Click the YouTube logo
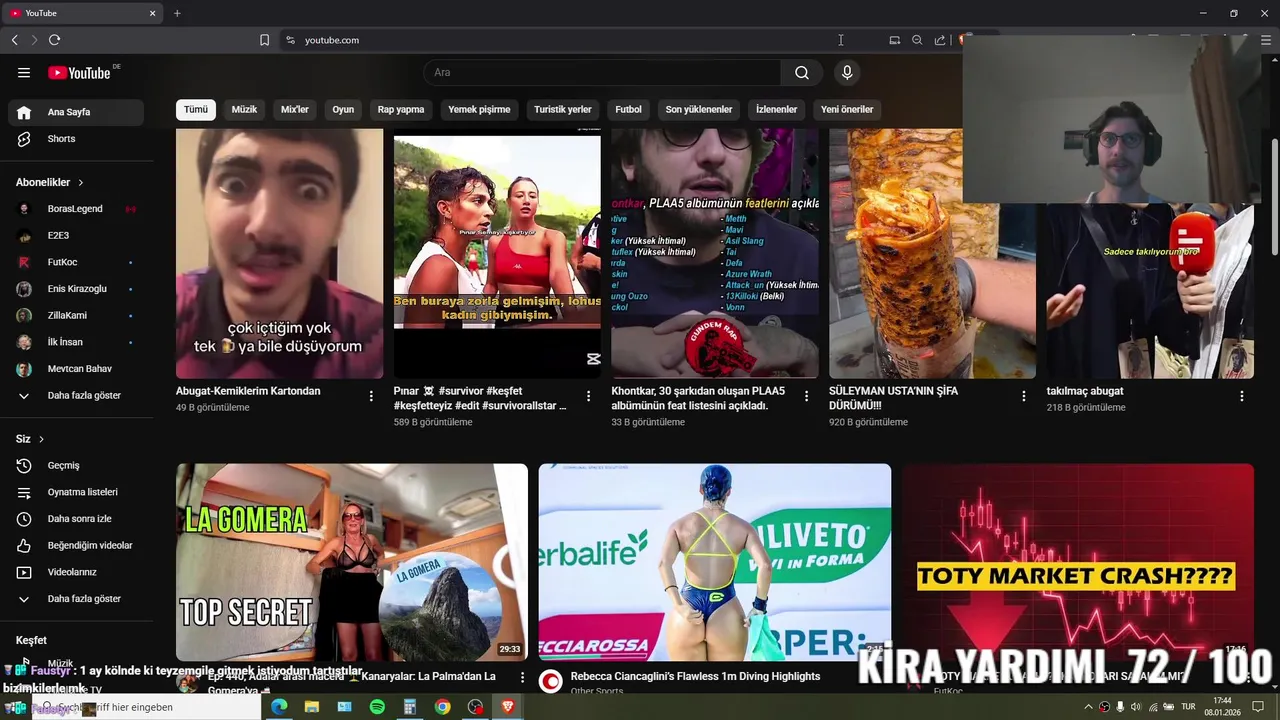 [x=79, y=72]
